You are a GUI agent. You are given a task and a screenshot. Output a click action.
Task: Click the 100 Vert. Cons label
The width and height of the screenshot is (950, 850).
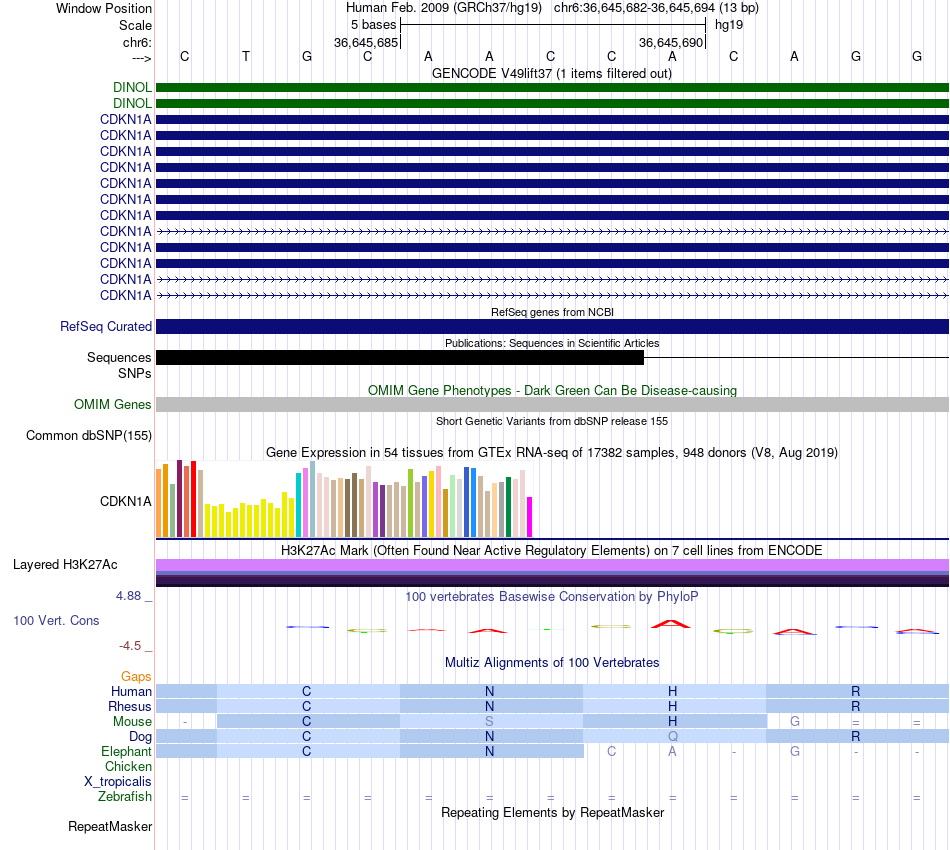(56, 620)
